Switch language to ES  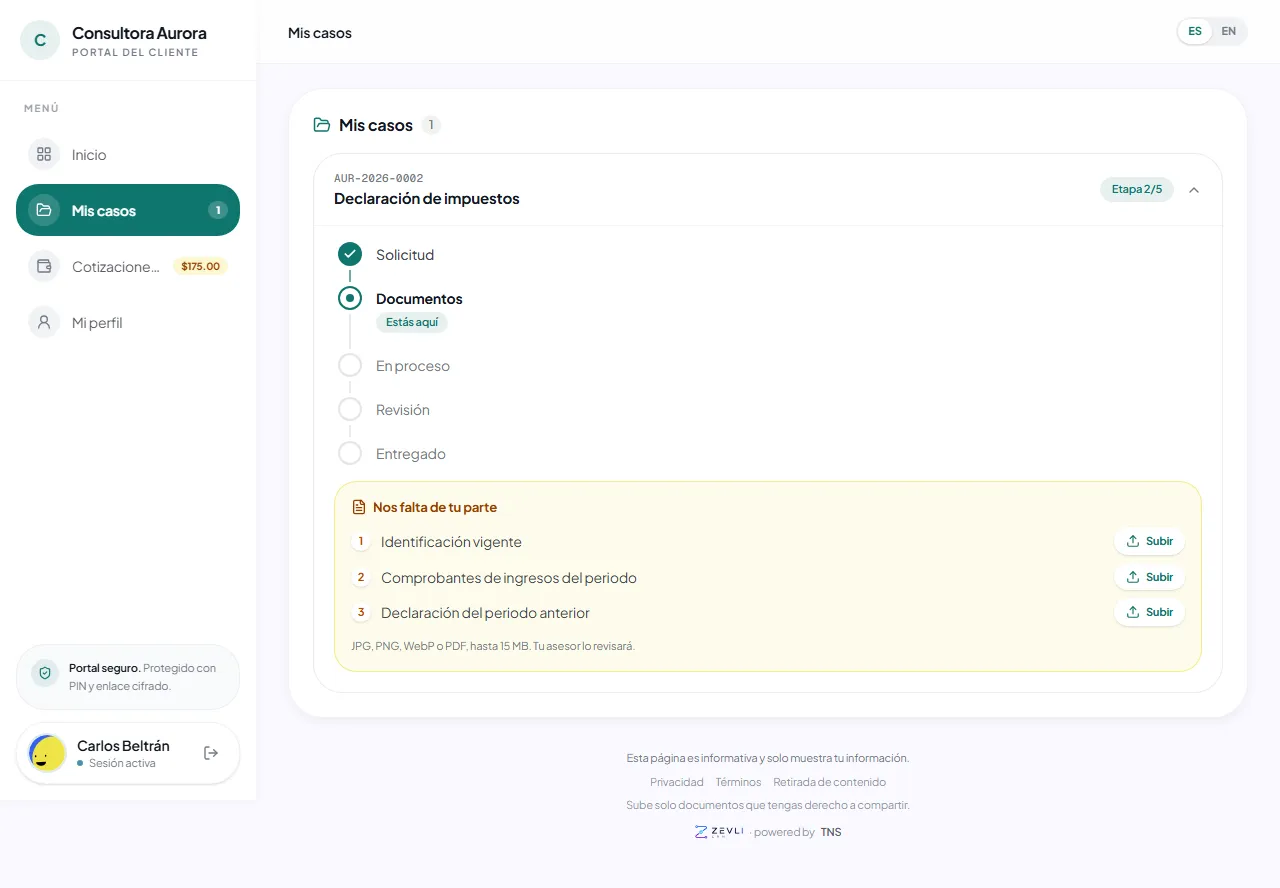tap(1195, 31)
